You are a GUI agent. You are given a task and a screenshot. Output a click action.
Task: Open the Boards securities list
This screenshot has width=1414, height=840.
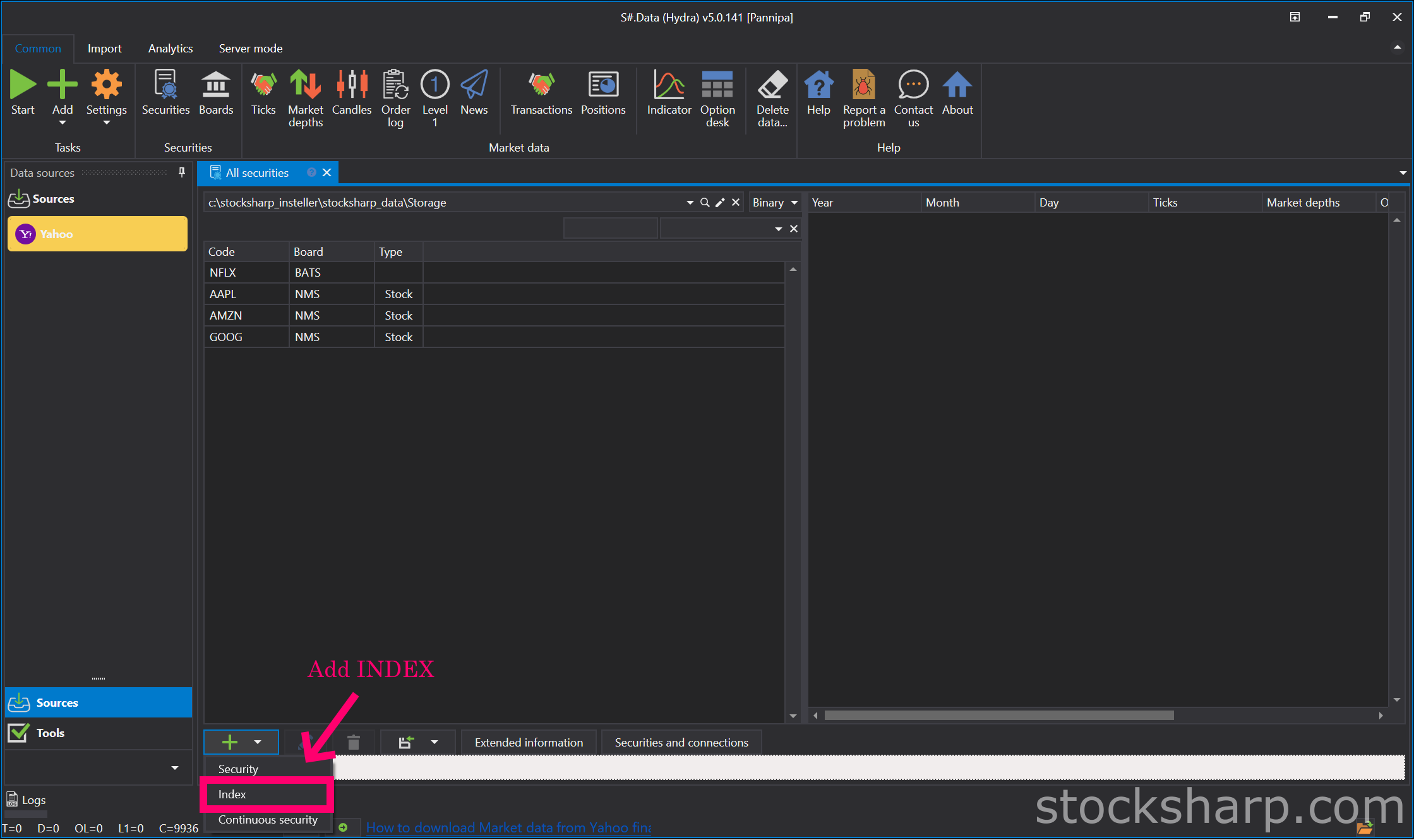216,93
